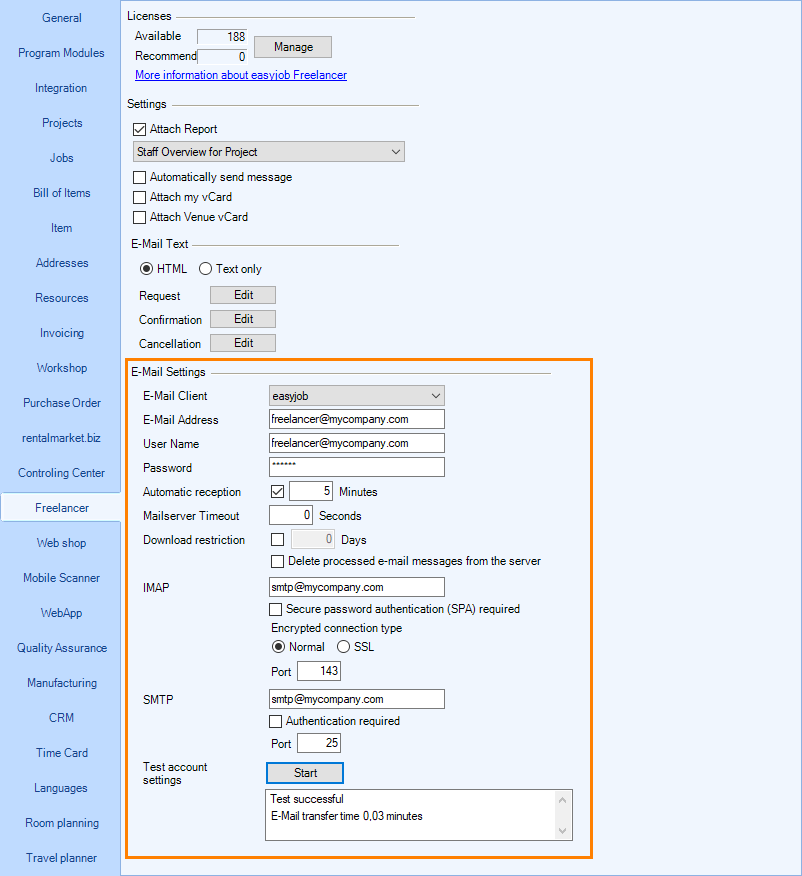Edit the Request e-mail text
802x876 pixels.
[243, 295]
